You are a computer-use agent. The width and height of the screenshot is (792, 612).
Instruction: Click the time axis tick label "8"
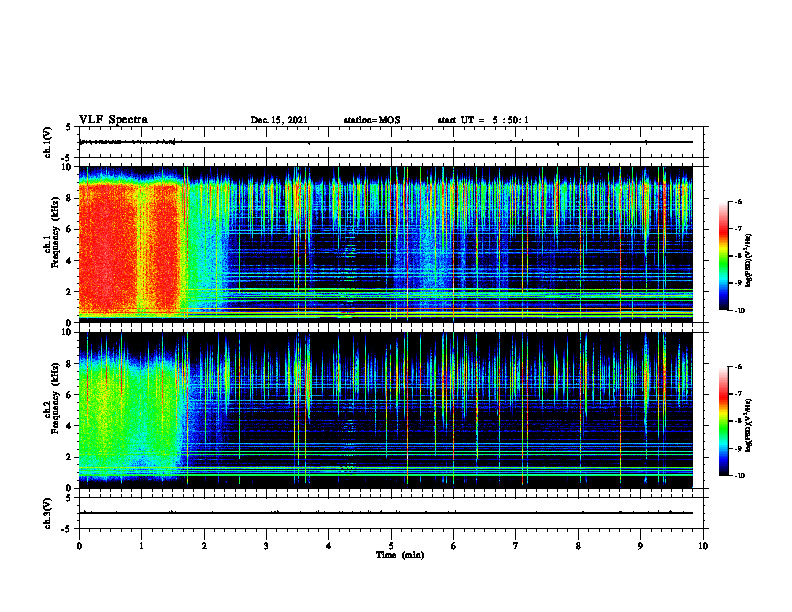[578, 546]
